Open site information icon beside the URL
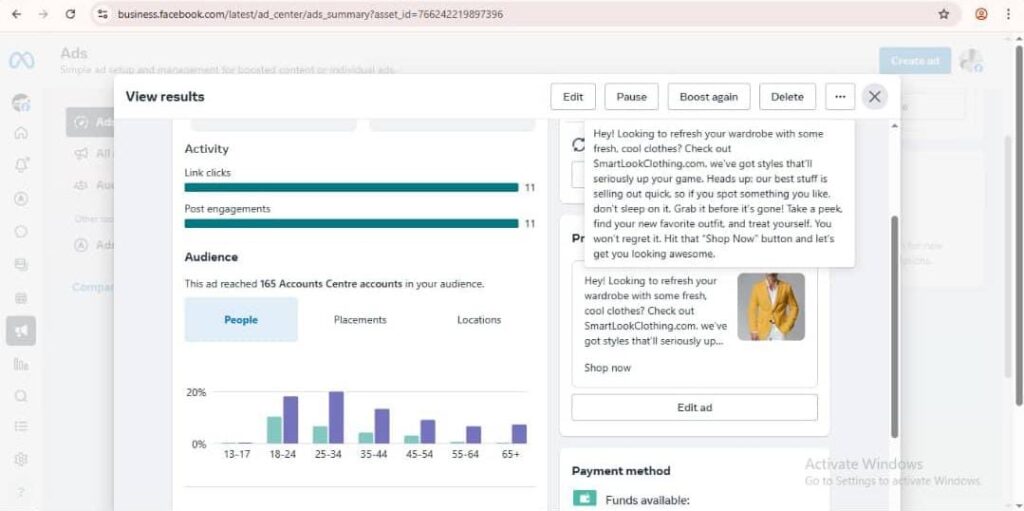The height and width of the screenshot is (511, 1024). pyautogui.click(x=101, y=14)
